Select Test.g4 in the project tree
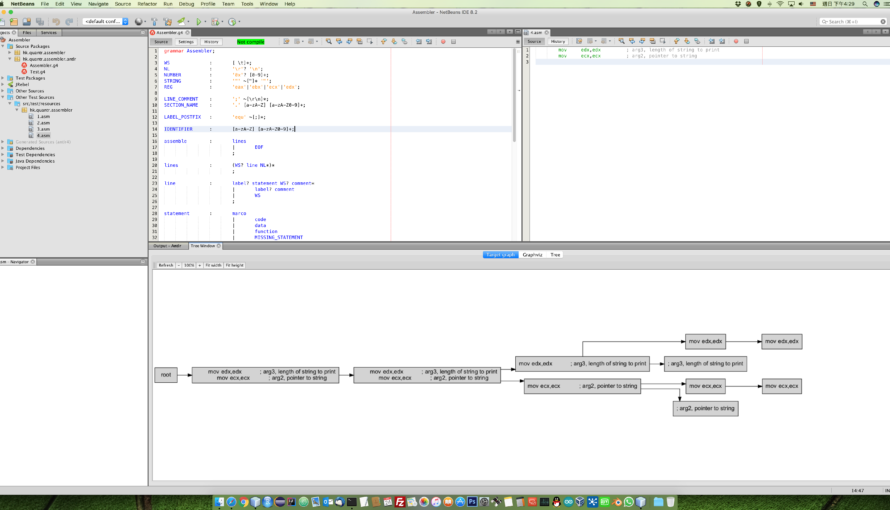This screenshot has width=890, height=510. pos(37,71)
